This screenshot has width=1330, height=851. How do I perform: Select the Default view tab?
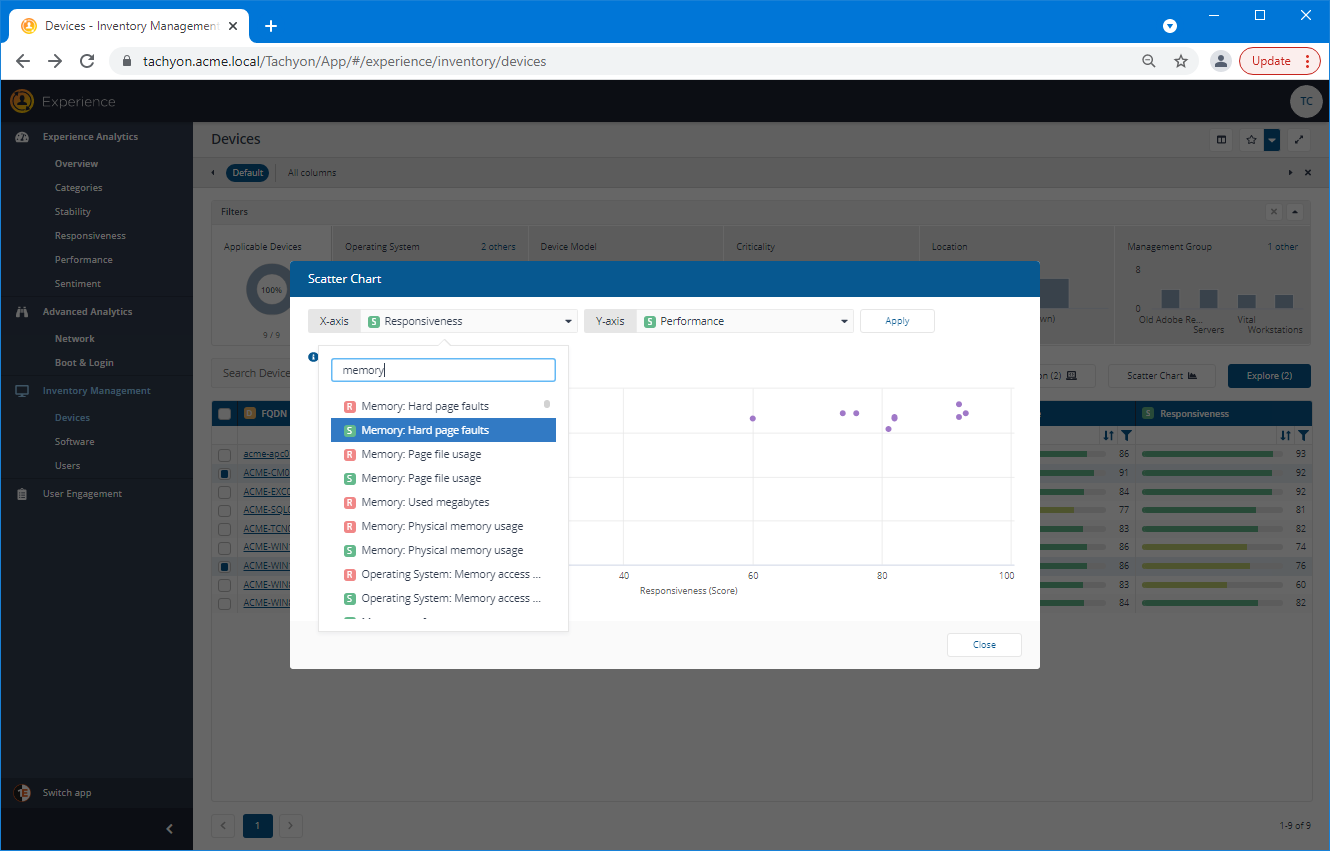[x=248, y=173]
